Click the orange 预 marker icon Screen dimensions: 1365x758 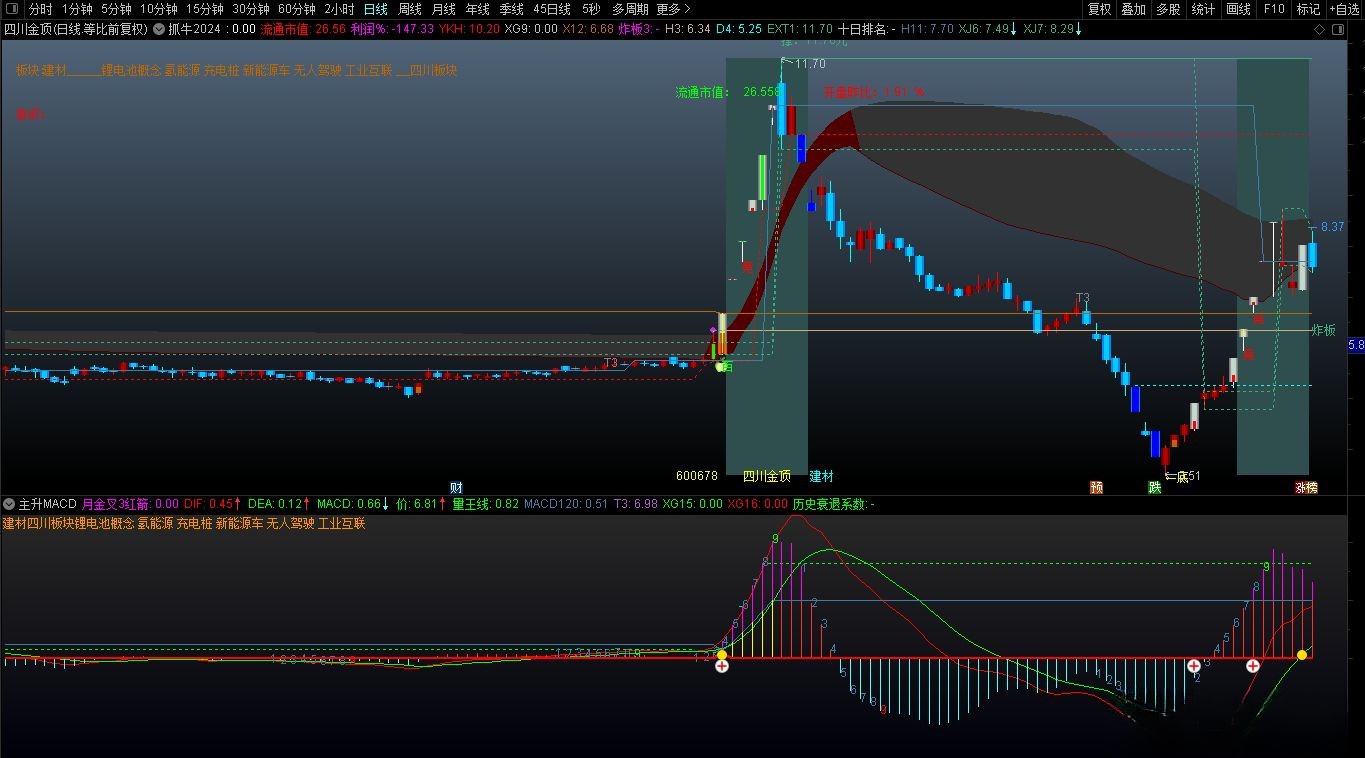tap(1097, 488)
